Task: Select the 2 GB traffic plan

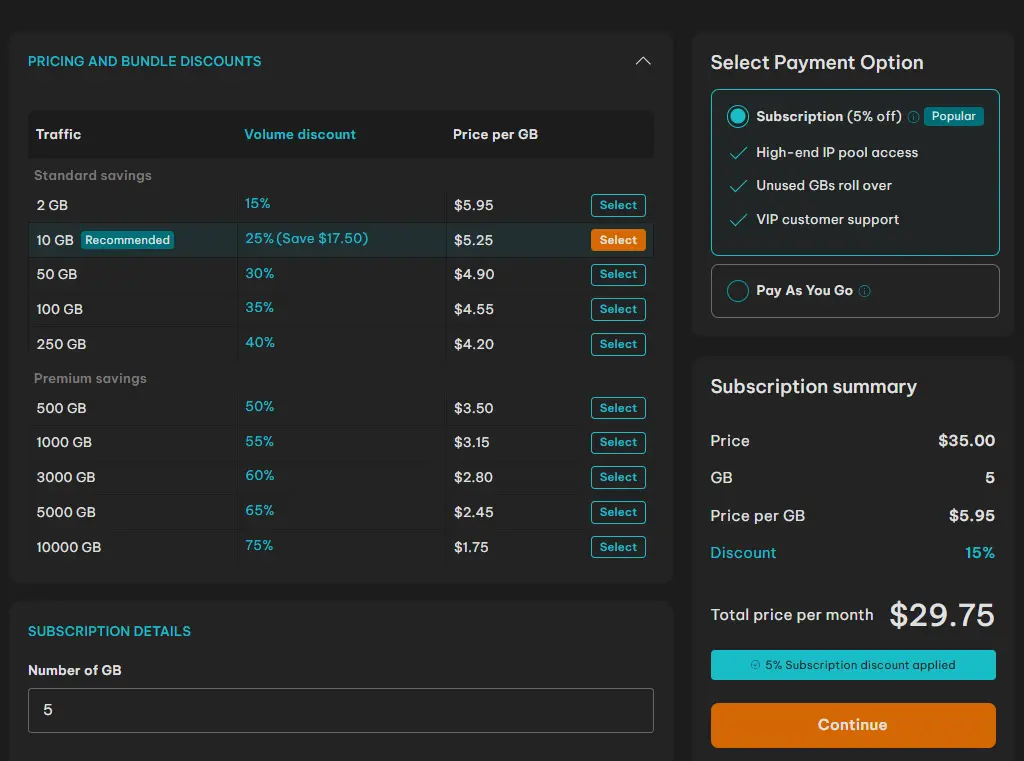Action: (x=618, y=205)
